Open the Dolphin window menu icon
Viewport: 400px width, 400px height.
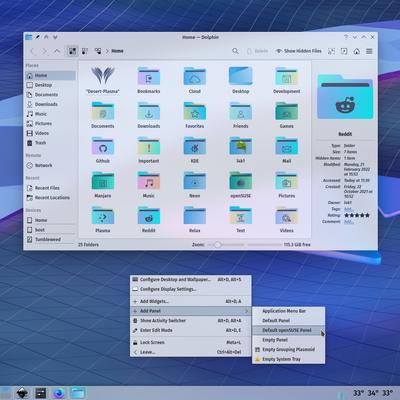tap(29, 37)
